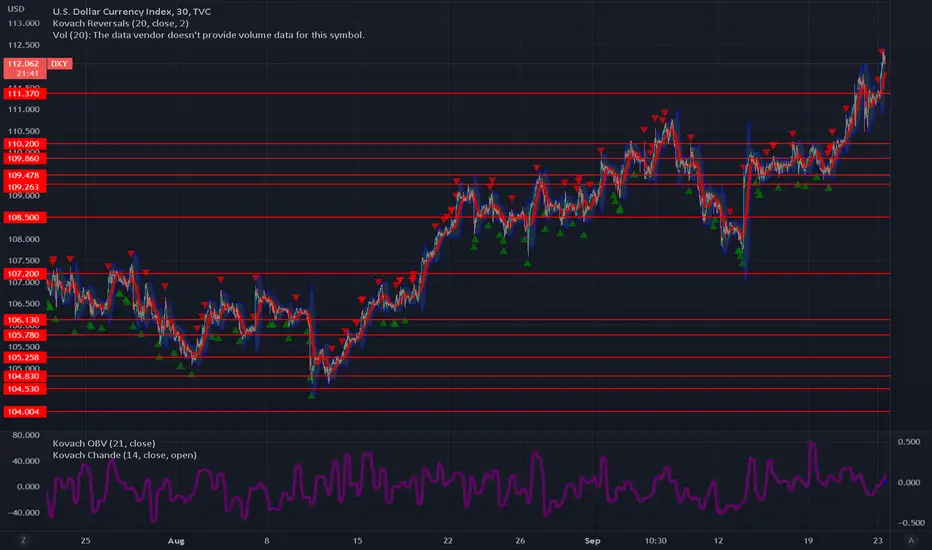The width and height of the screenshot is (932, 550).
Task: Select the Kovach OBV indicator legend
Action: point(104,444)
